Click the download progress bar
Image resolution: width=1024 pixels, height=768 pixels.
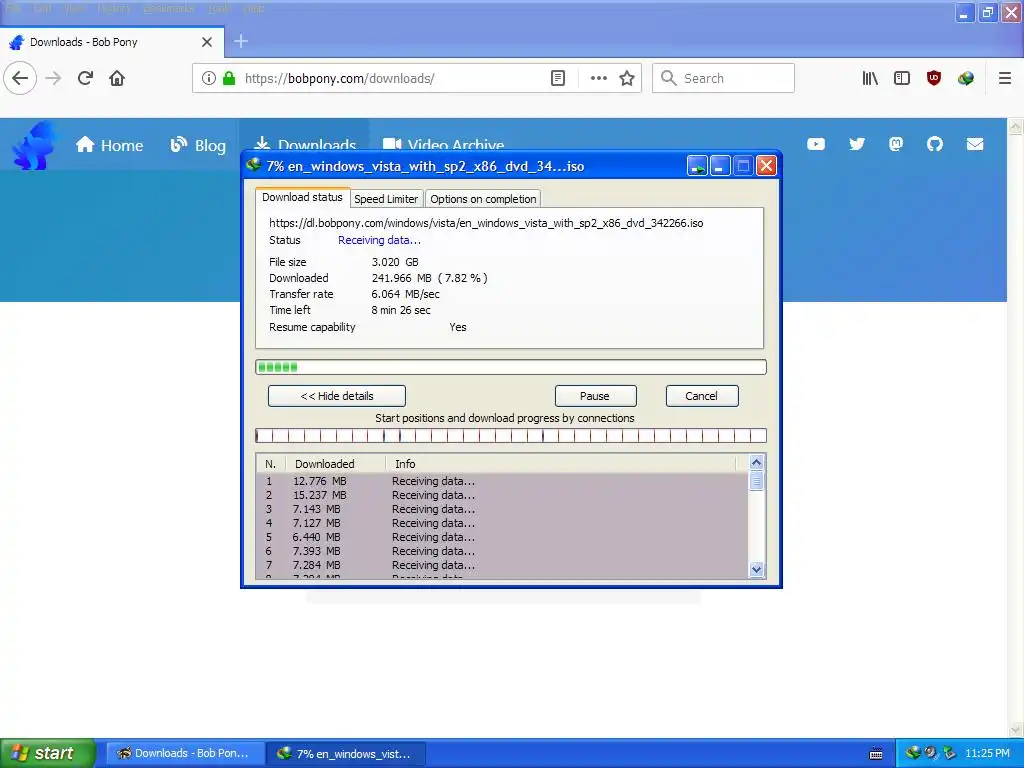pos(511,367)
